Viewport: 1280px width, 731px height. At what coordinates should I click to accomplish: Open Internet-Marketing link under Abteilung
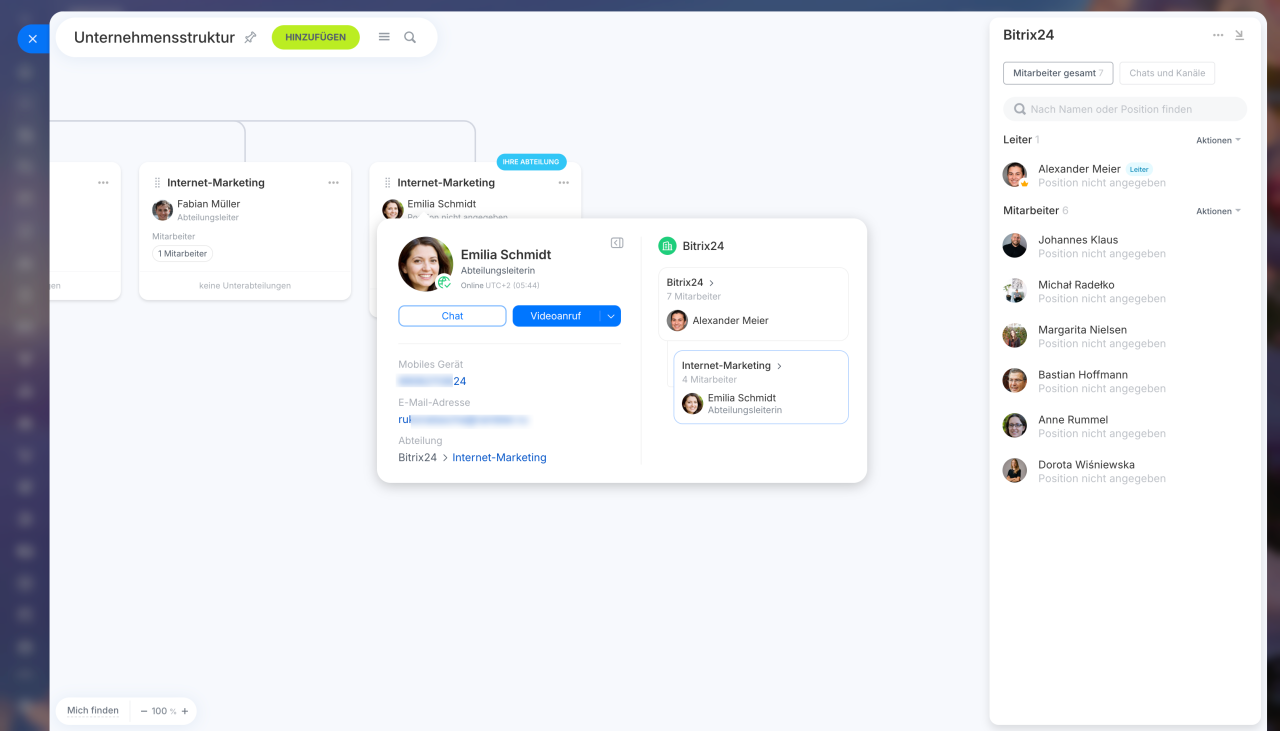[x=499, y=458]
